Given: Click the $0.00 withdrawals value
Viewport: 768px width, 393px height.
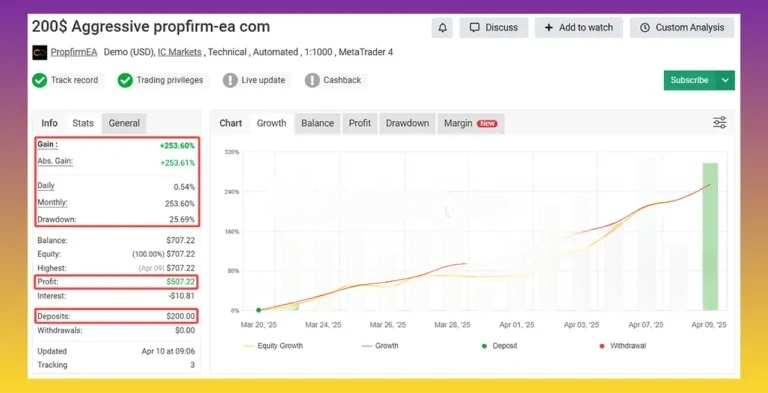Looking at the screenshot, I should click(x=185, y=330).
